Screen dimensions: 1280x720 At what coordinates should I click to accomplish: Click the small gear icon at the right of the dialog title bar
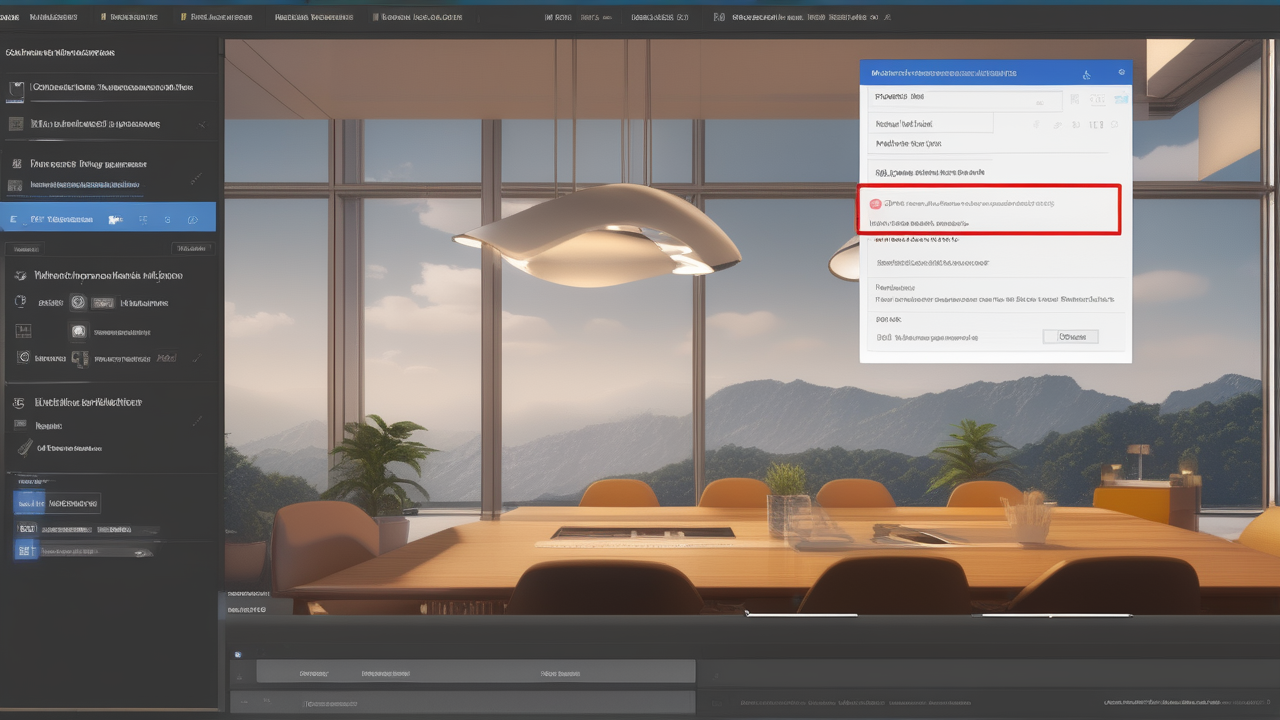click(x=1121, y=73)
